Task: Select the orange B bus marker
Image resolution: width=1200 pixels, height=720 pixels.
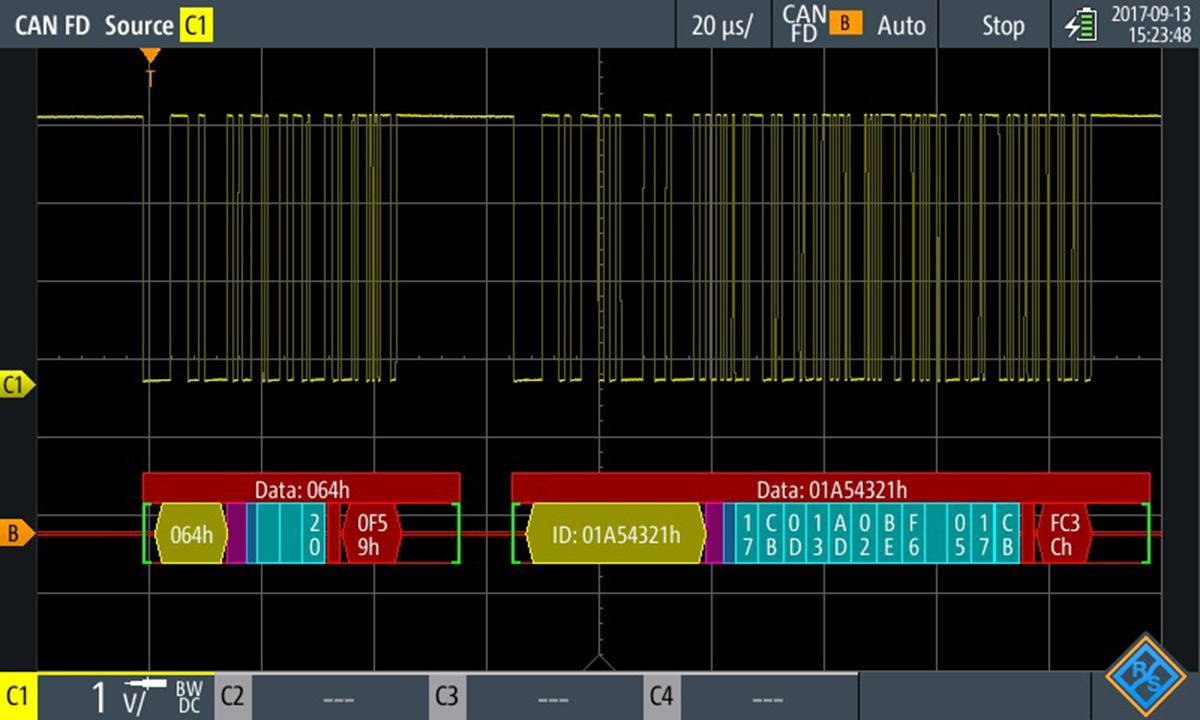Action: pyautogui.click(x=17, y=535)
